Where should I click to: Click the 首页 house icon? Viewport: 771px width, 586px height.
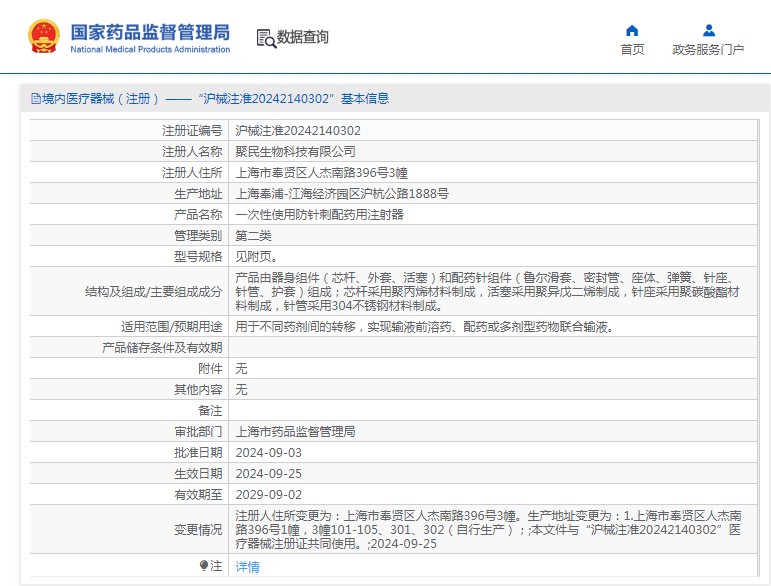[632, 30]
